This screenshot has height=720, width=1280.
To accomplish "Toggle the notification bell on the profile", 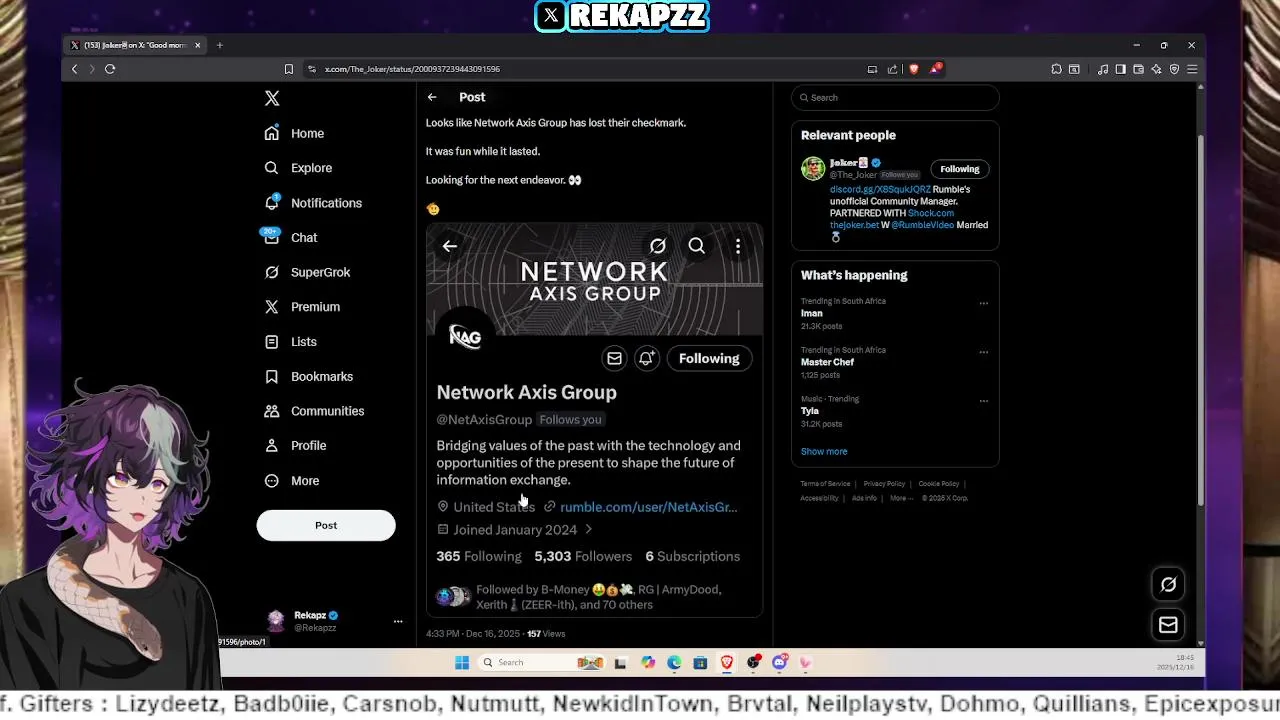I will click(x=647, y=359).
